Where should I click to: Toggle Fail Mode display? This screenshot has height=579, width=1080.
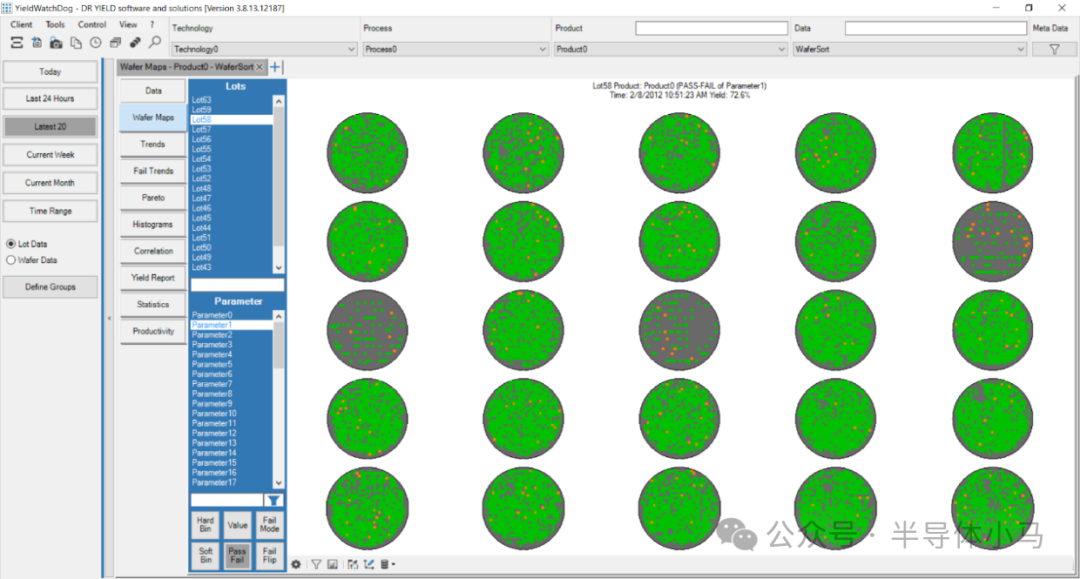269,525
